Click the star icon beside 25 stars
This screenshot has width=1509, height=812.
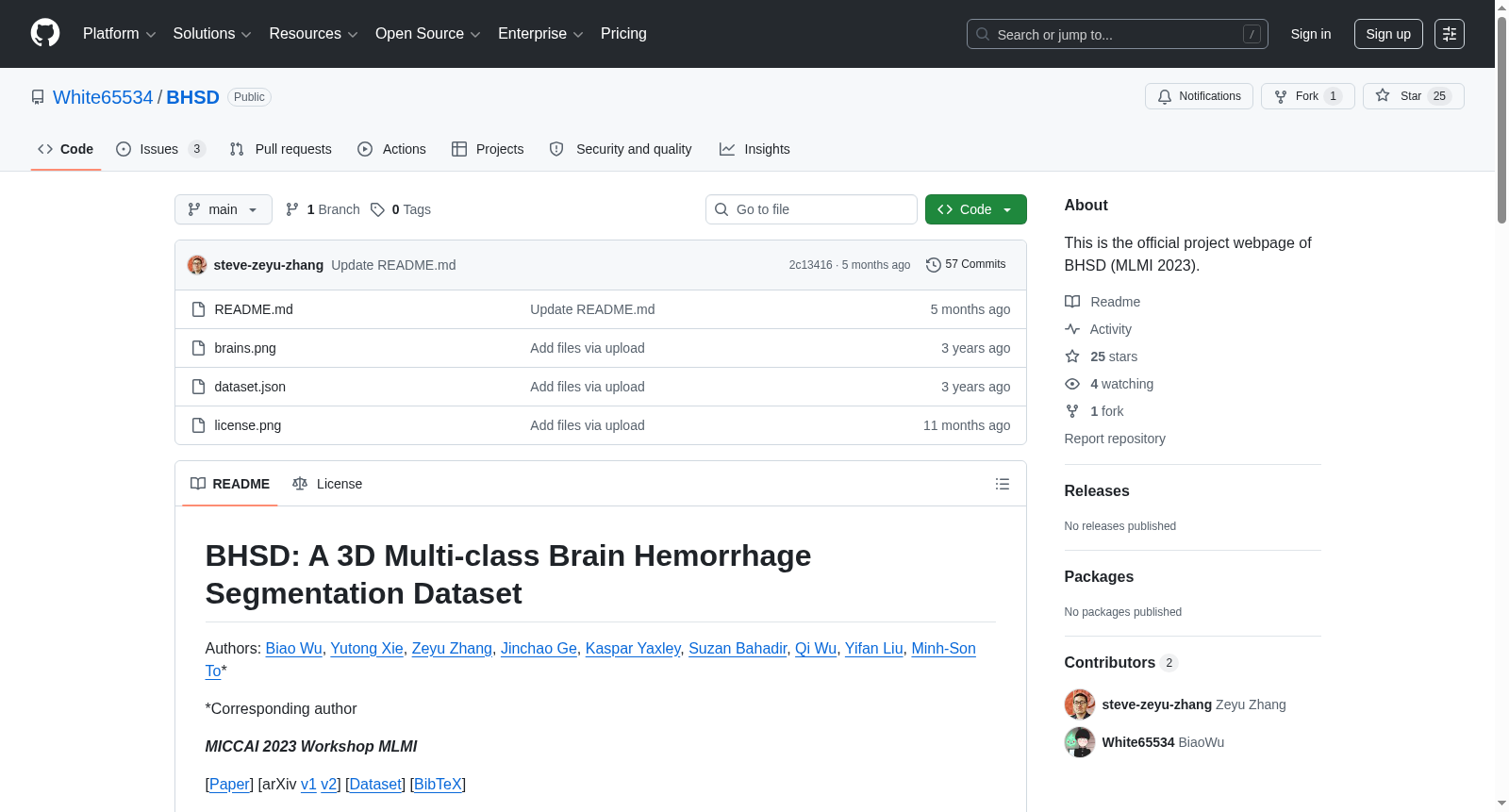[x=1072, y=356]
